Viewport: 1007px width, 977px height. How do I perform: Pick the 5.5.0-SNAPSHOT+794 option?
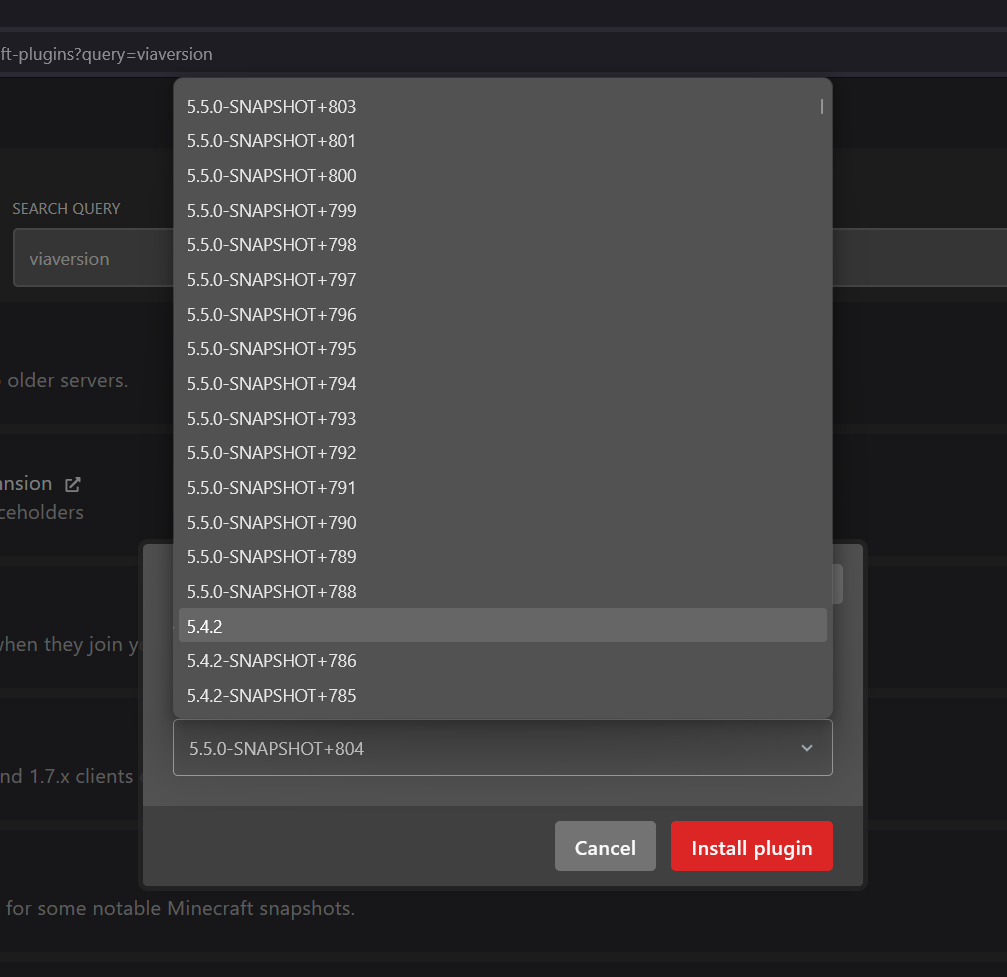tap(502, 383)
